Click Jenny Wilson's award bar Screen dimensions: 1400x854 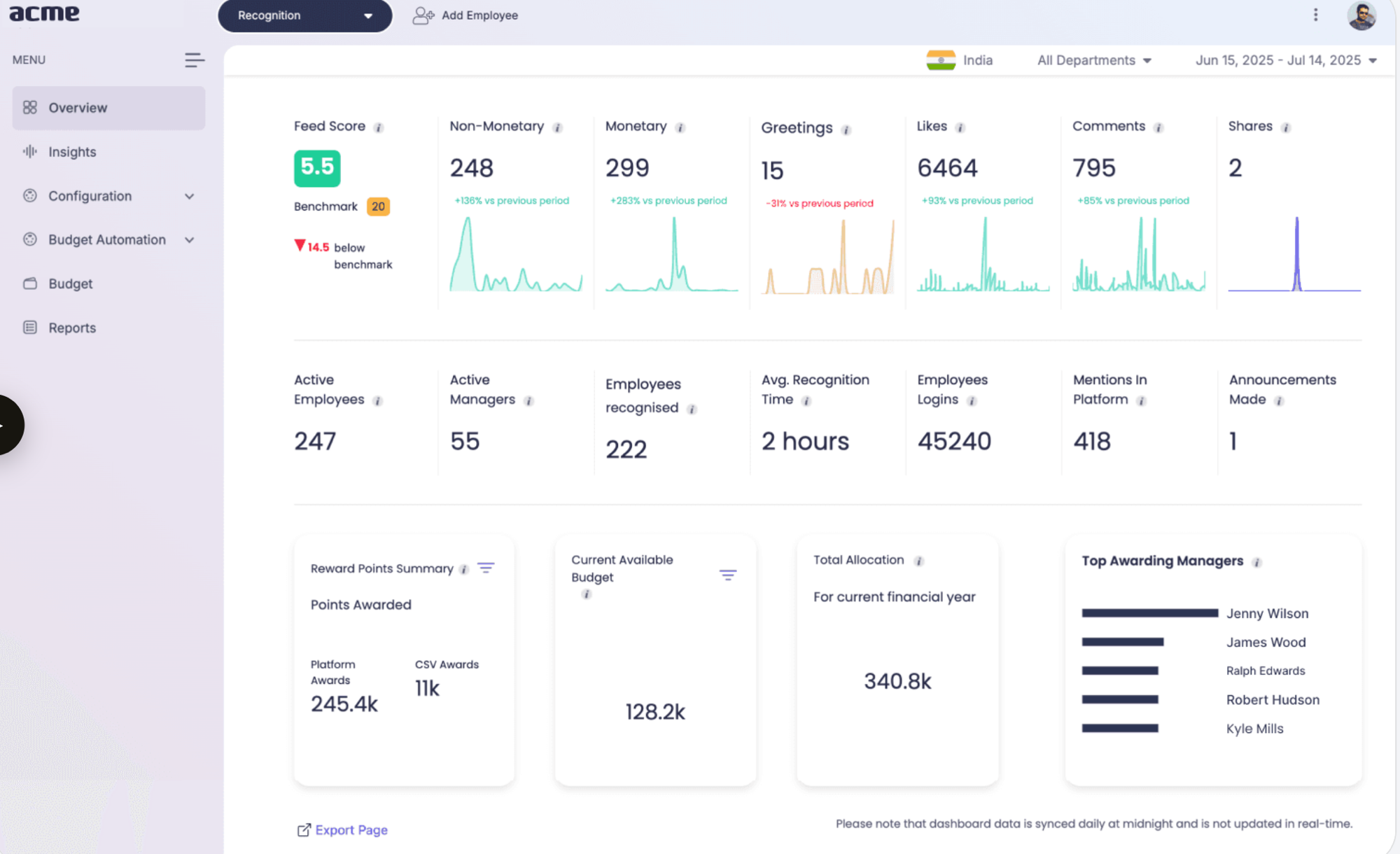pyautogui.click(x=1149, y=613)
